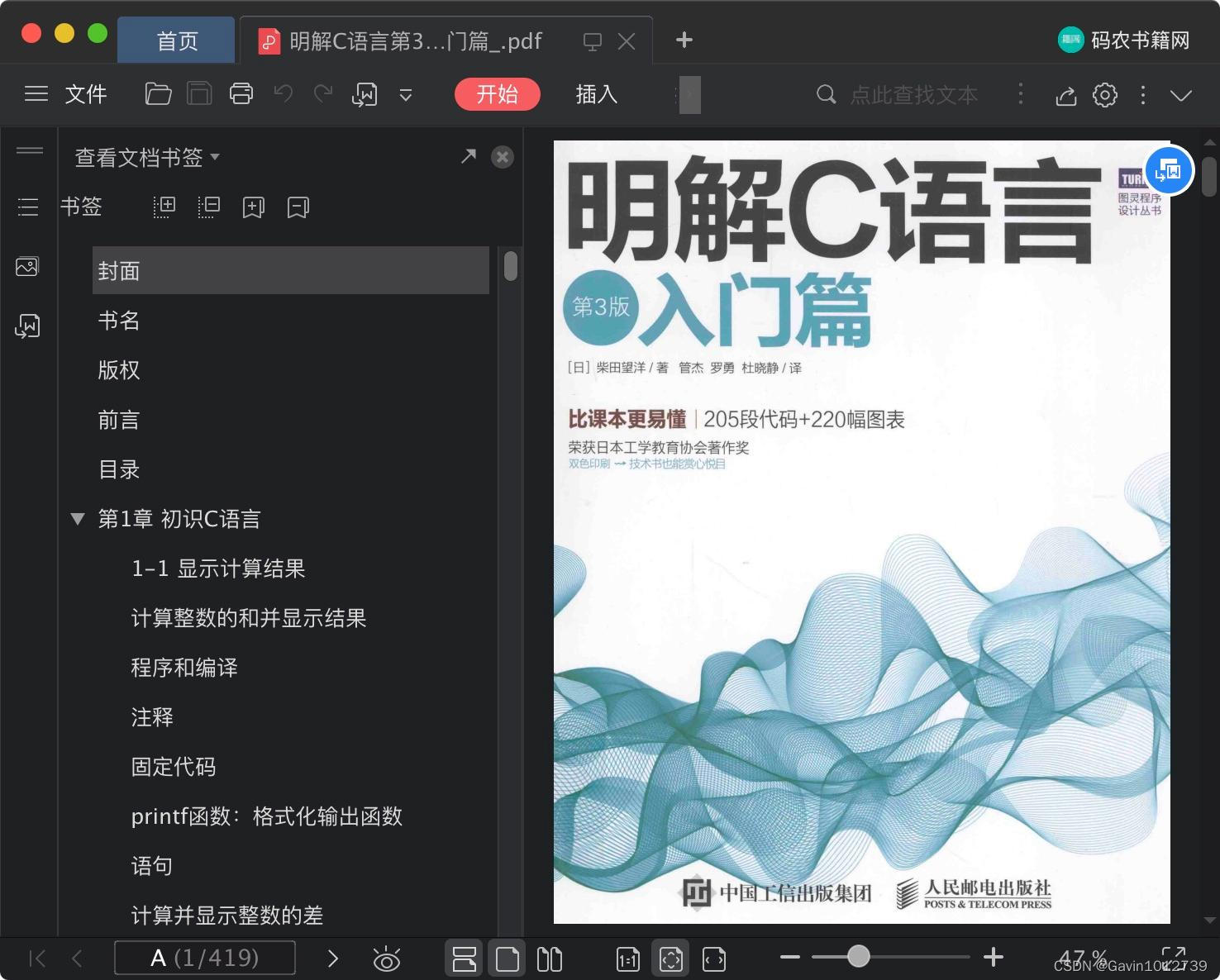Viewport: 1220px width, 980px height.
Task: Toggle fit page zoom button
Action: [671, 959]
